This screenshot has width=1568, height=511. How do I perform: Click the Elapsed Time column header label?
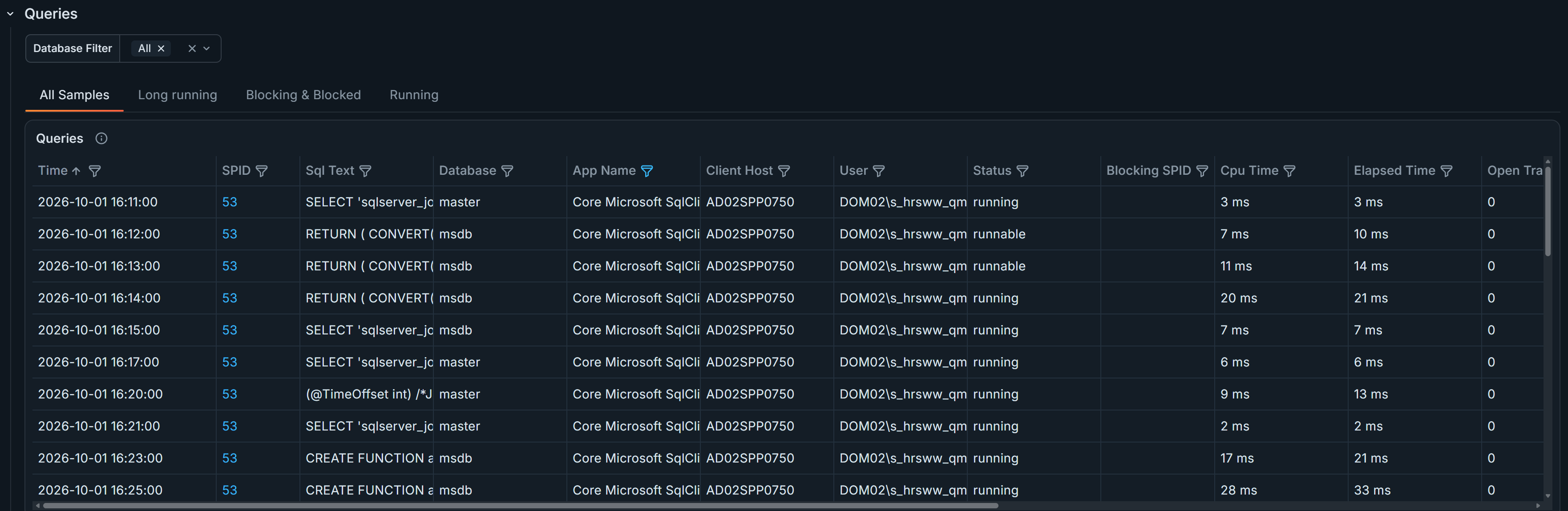pos(1394,171)
